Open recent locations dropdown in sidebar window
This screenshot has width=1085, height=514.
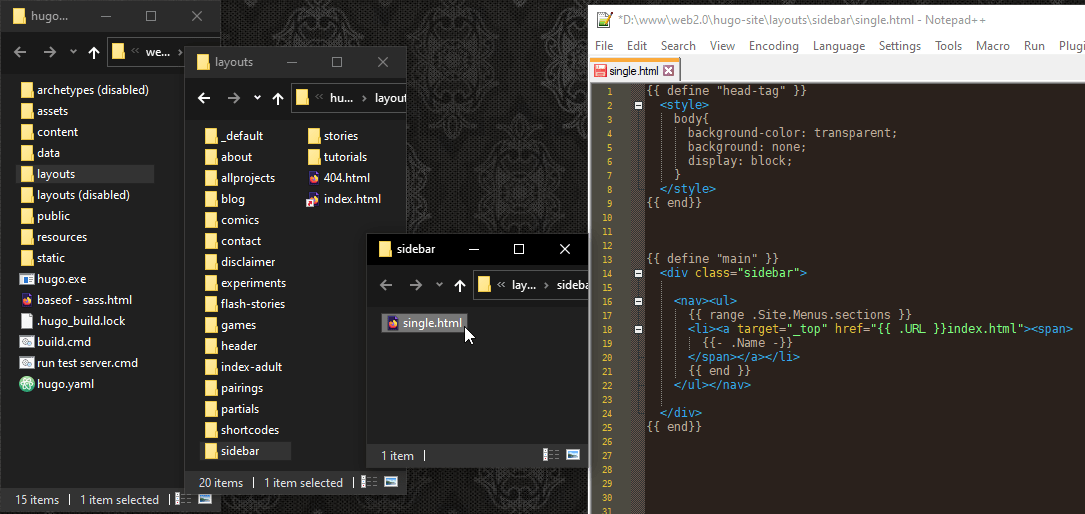[x=438, y=285]
